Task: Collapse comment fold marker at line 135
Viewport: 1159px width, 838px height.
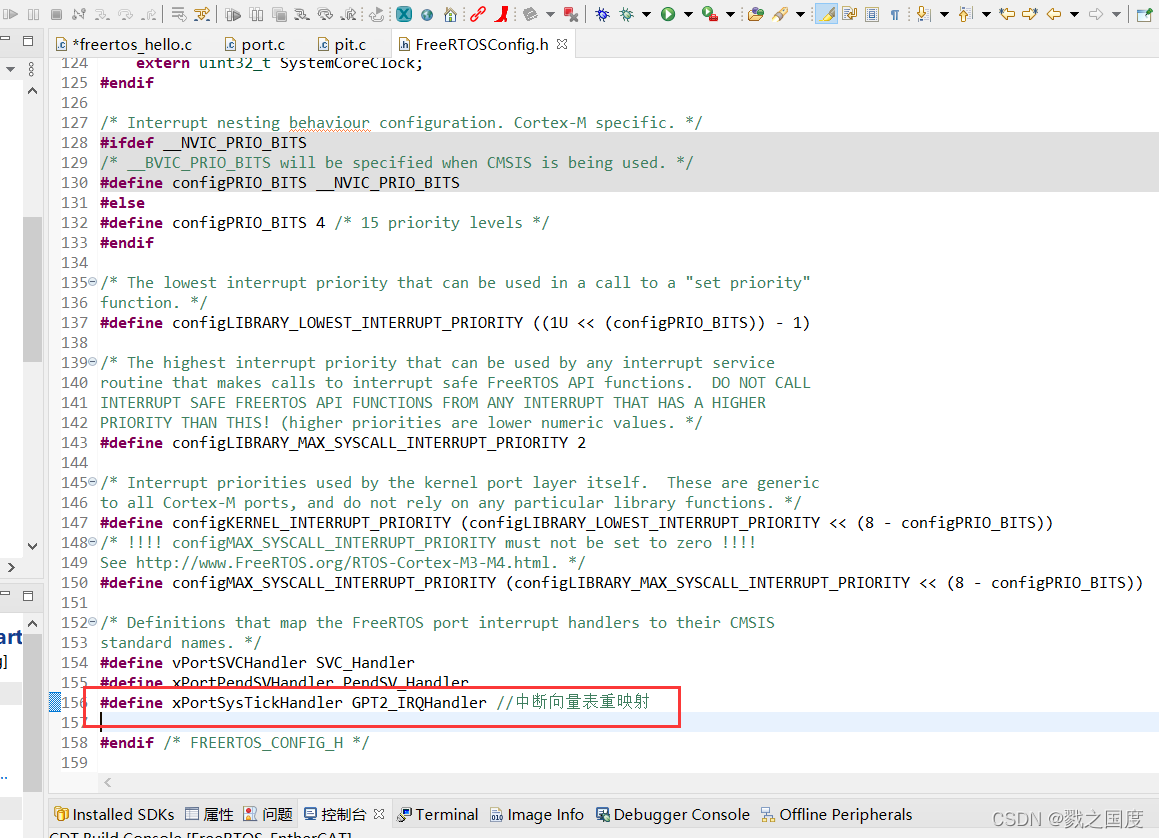Action: pos(92,282)
